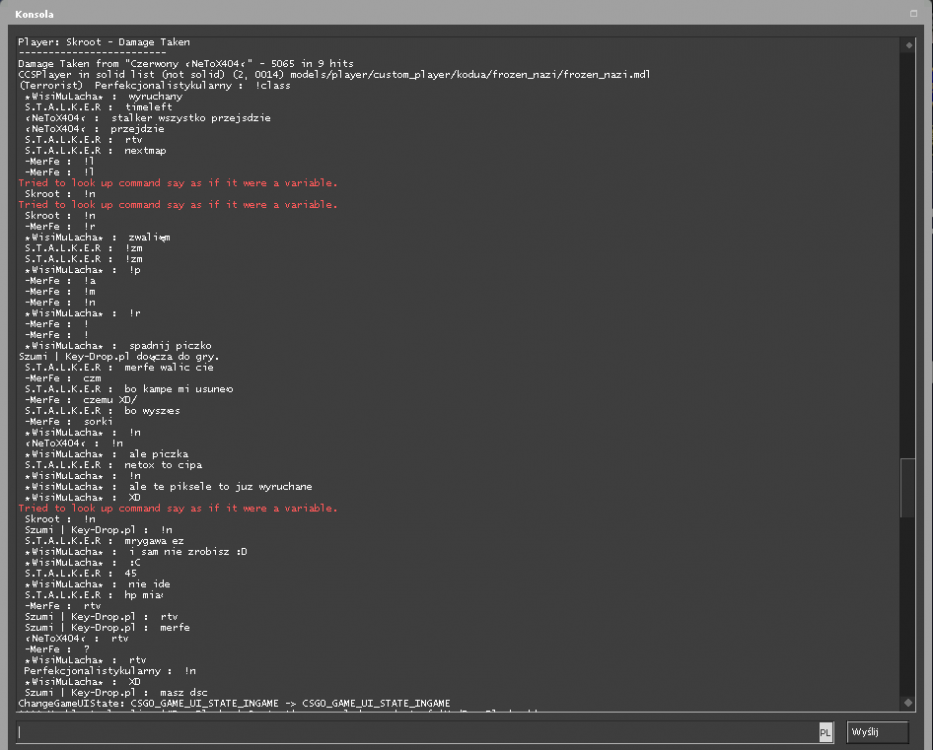This screenshot has height=750, width=933.
Task: Select the "Damage Taken from Czerwony" line
Action: [x=186, y=64]
